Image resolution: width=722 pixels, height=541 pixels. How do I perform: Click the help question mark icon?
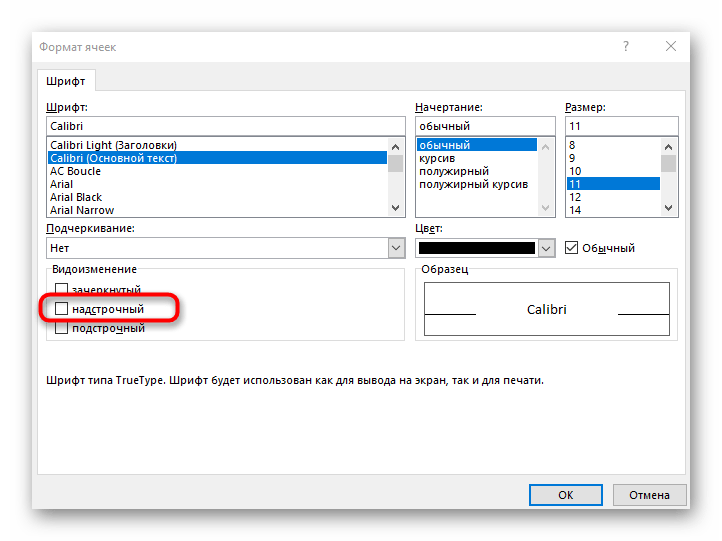pos(626,46)
